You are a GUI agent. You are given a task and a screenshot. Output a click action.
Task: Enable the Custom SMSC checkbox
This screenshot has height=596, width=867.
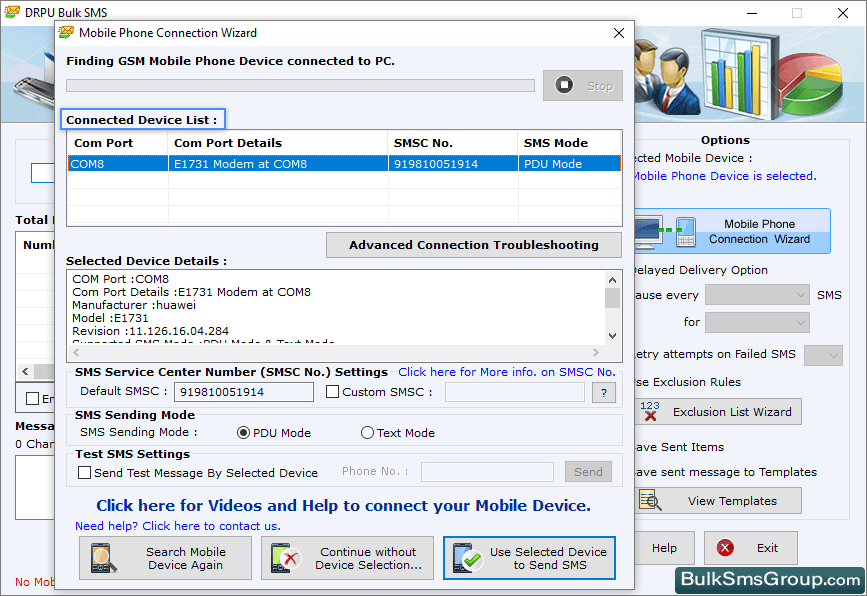coord(332,392)
